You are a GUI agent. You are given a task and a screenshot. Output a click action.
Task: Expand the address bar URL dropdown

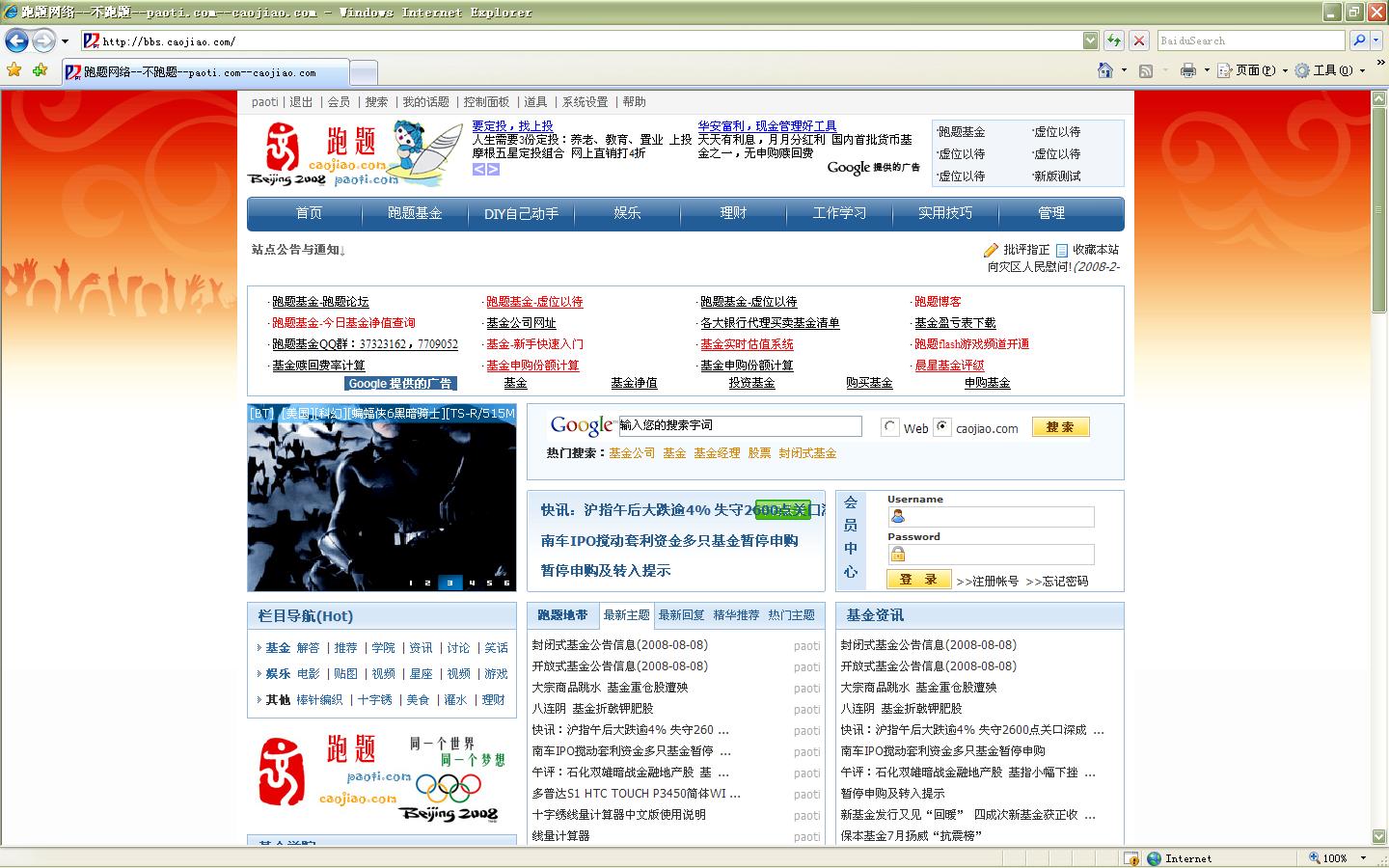tap(1090, 41)
